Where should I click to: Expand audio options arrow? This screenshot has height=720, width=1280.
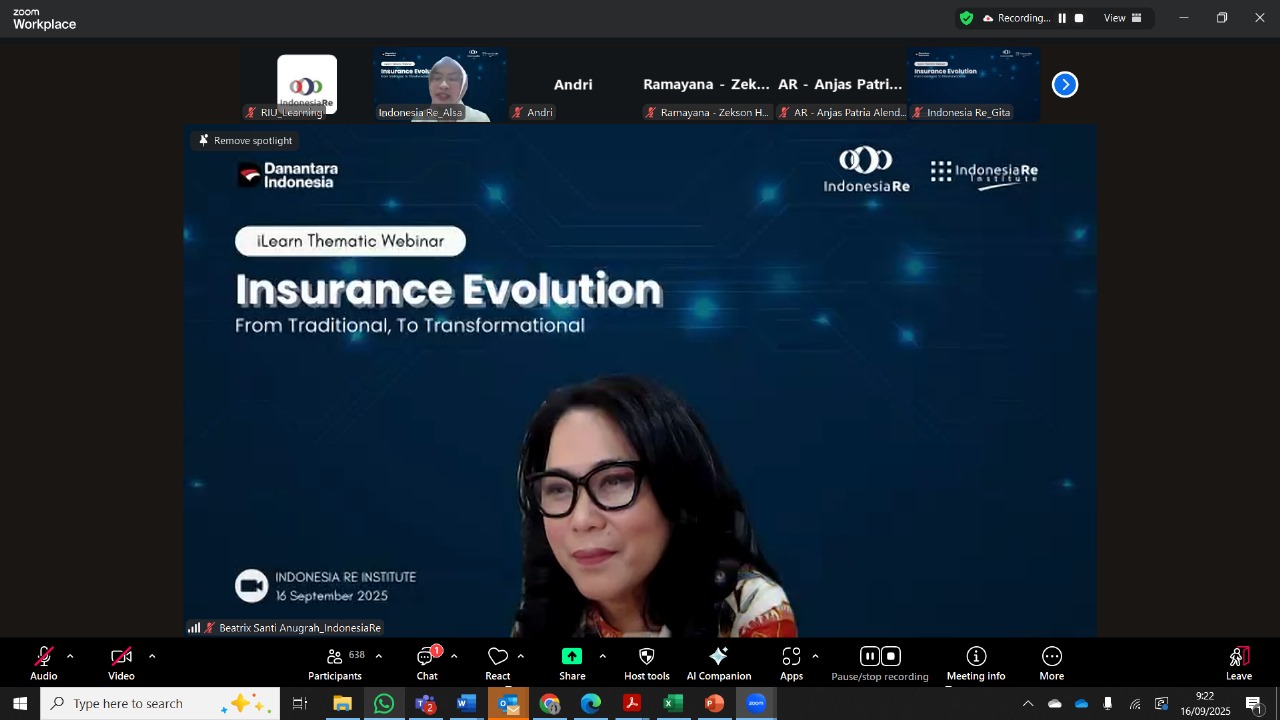pyautogui.click(x=70, y=656)
